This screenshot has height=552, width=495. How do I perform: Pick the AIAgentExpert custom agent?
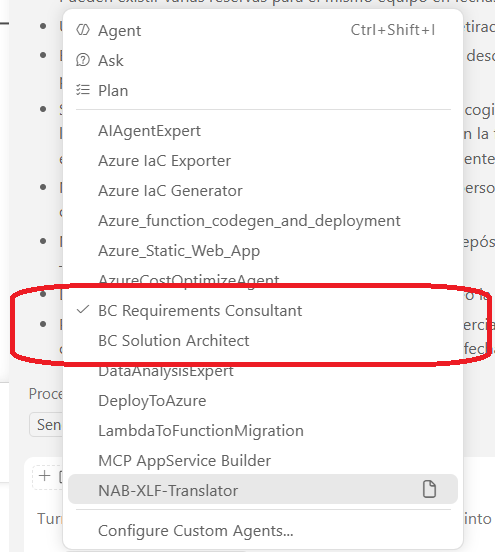tap(263, 131)
